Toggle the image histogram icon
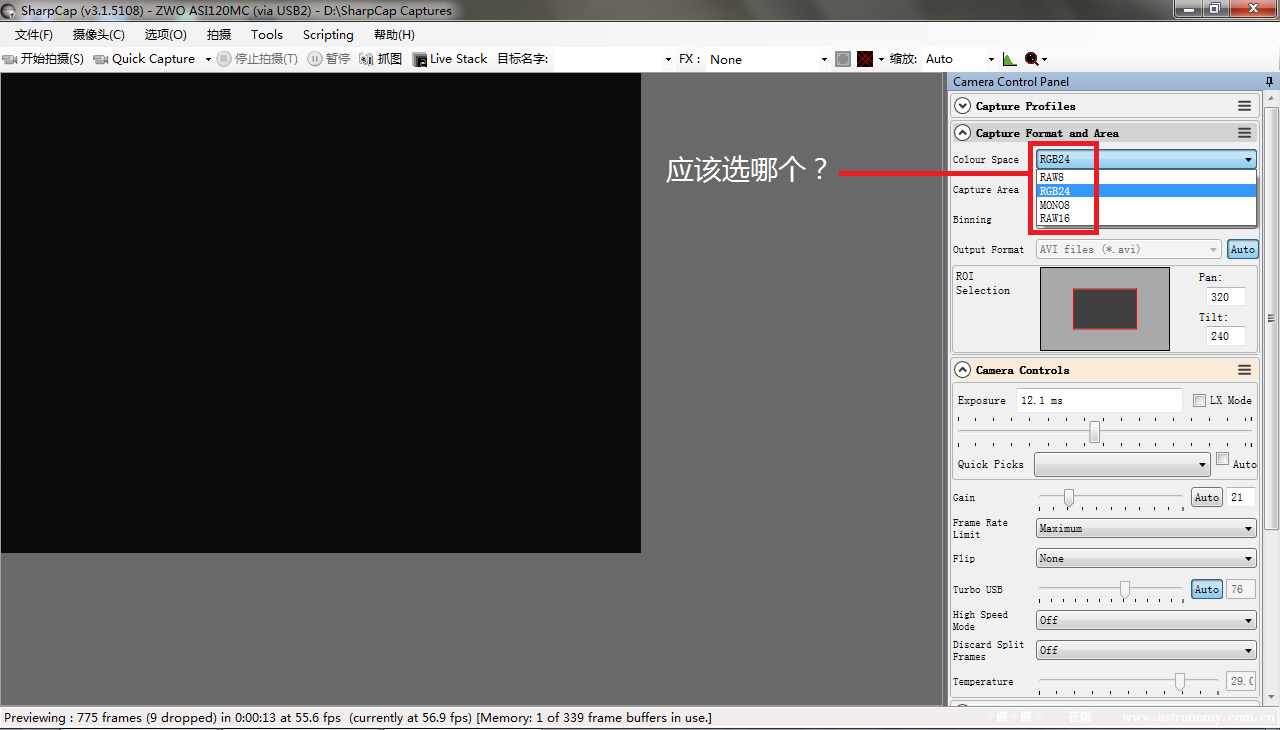Viewport: 1280px width, 730px height. click(1009, 59)
